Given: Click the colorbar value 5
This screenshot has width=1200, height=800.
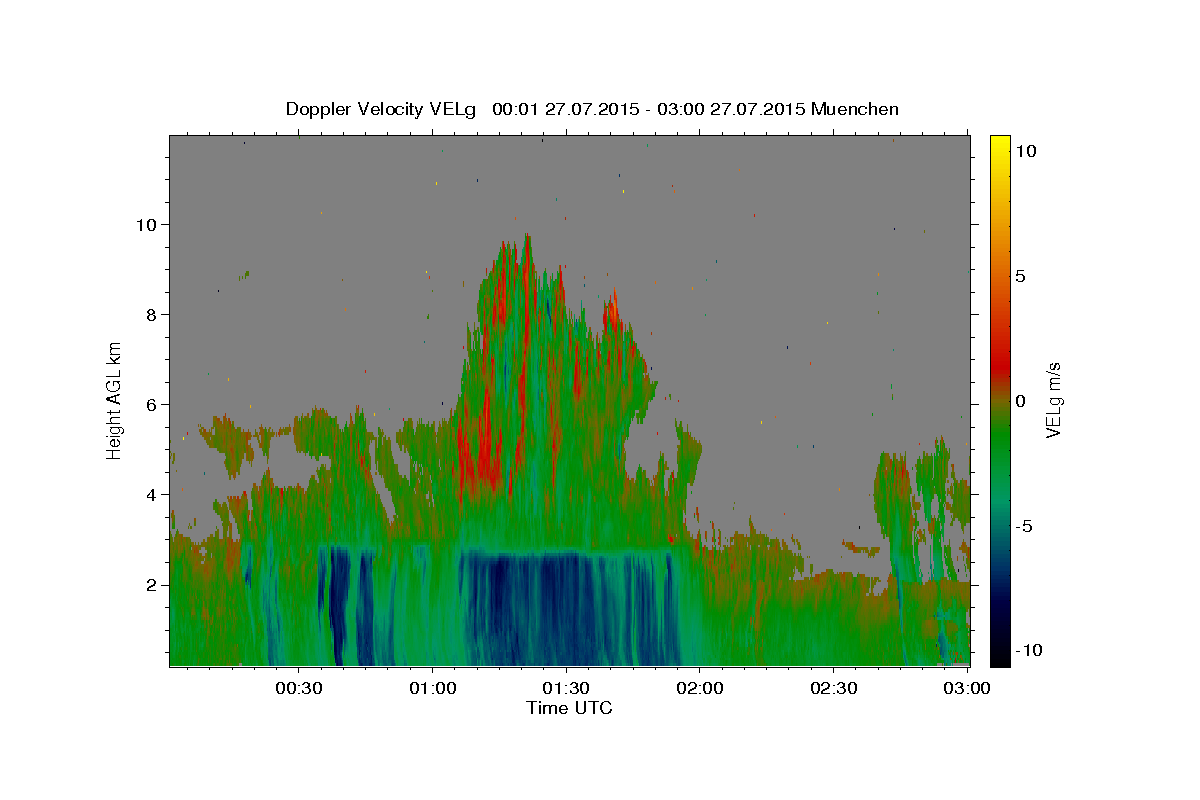Looking at the screenshot, I should coord(1020,276).
